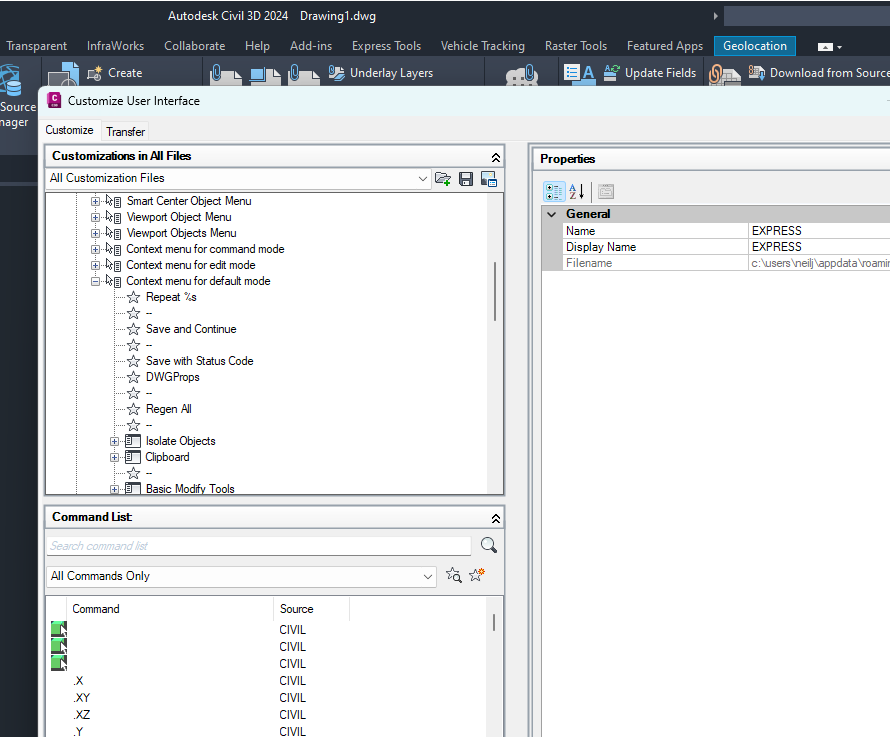
Task: Open the display filter icon beside Save
Action: click(x=489, y=178)
